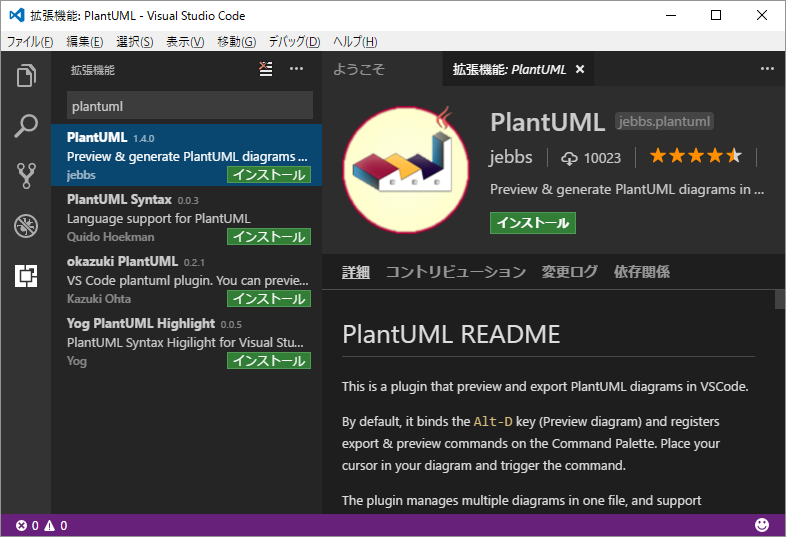
Task: Open the 表示(V) menu
Action: tap(185, 42)
